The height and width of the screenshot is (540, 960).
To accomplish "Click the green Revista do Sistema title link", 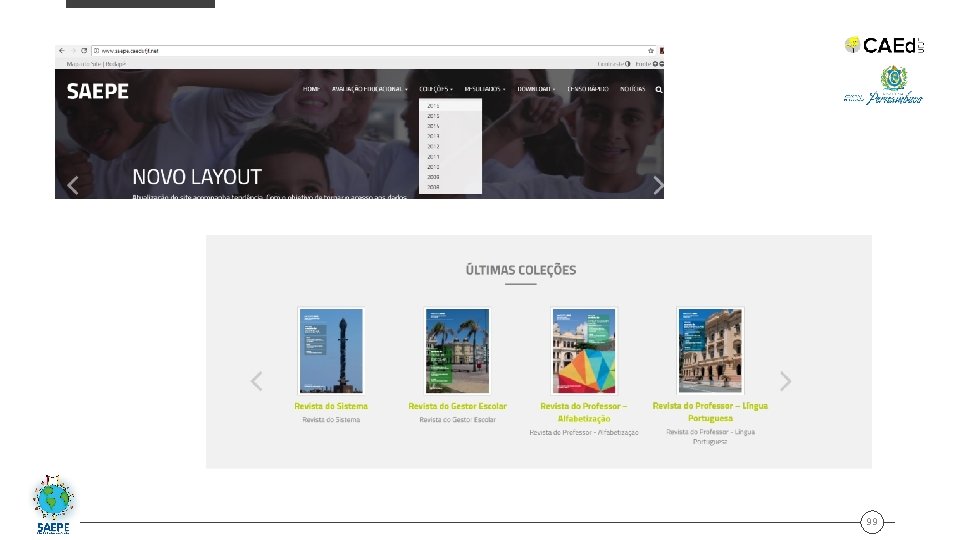I will click(331, 406).
